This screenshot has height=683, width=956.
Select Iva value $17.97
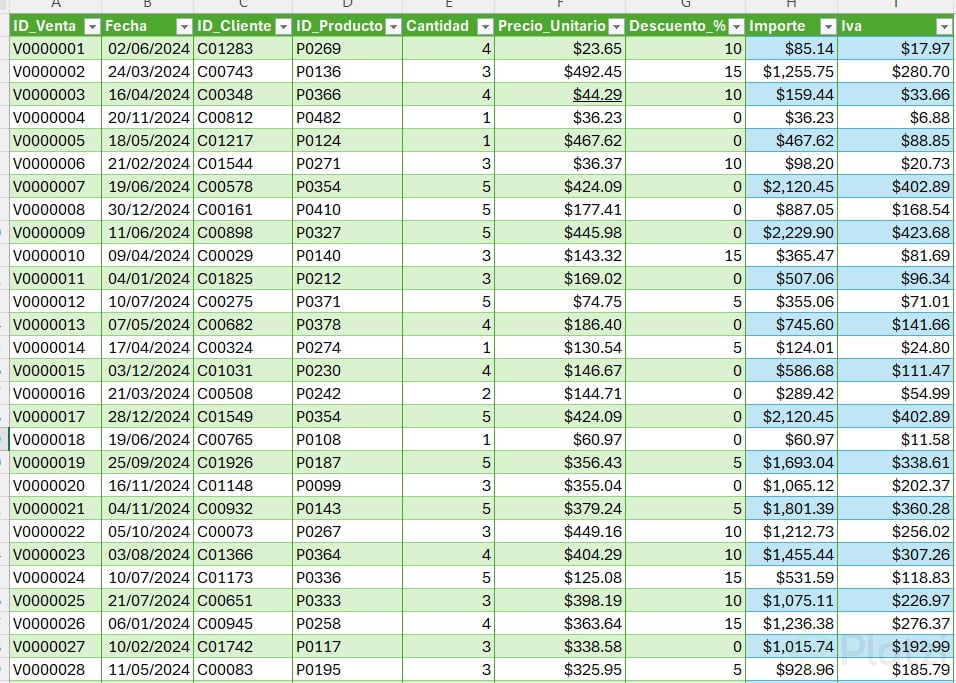[x=896, y=49]
